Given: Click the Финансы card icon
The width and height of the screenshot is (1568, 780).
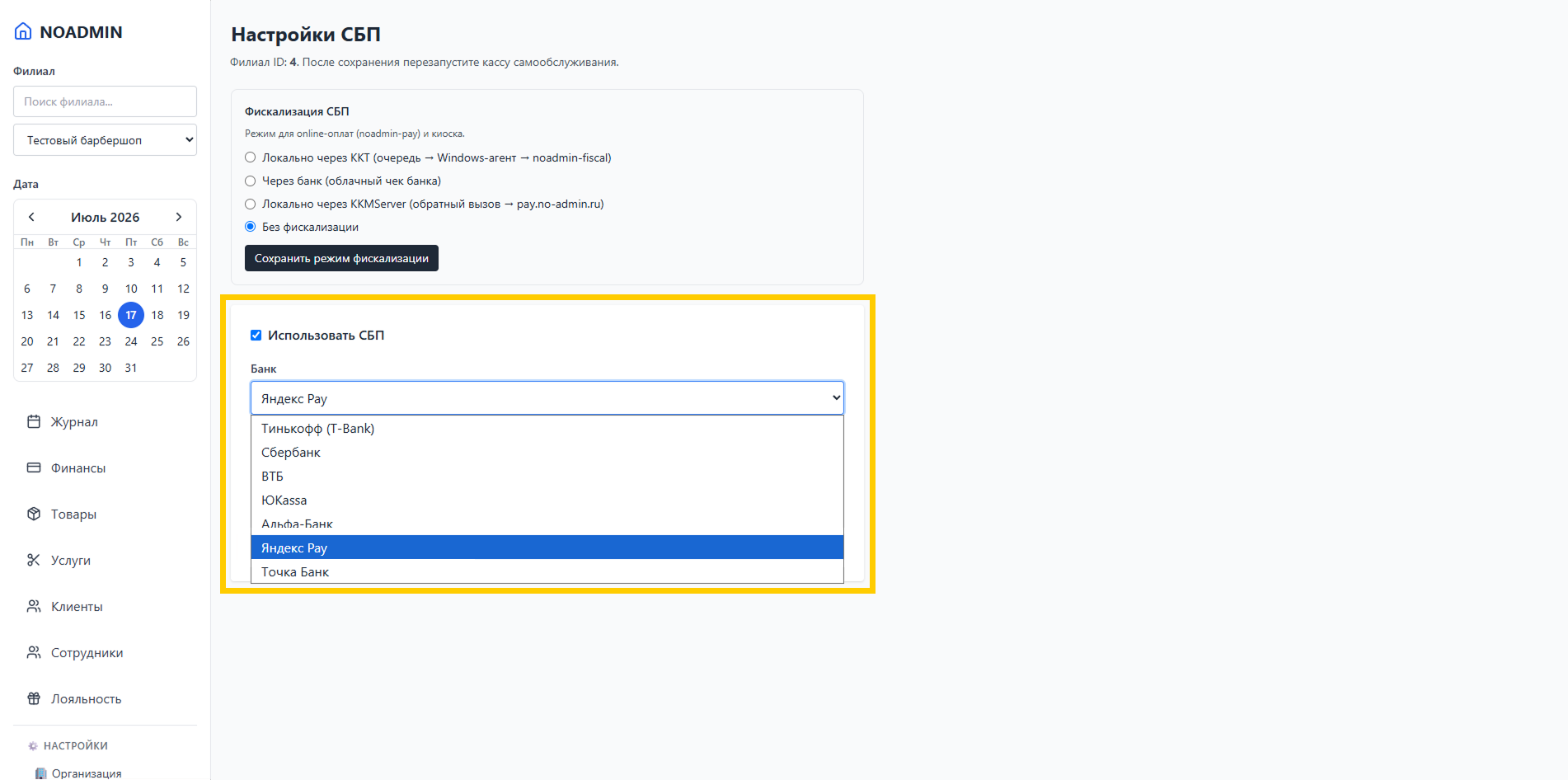Looking at the screenshot, I should coord(34,468).
